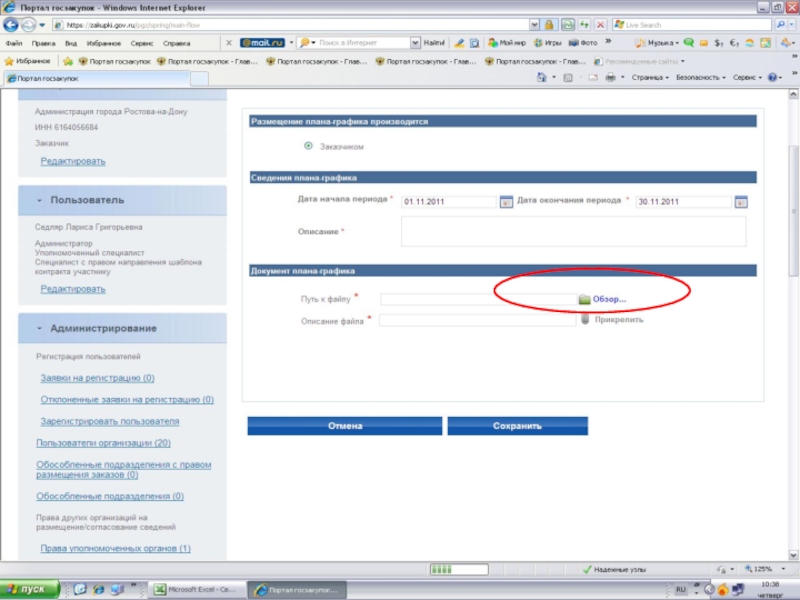Screen dimensions: 800x600
Task: Click the Live Search magnifier icon
Action: (x=778, y=24)
